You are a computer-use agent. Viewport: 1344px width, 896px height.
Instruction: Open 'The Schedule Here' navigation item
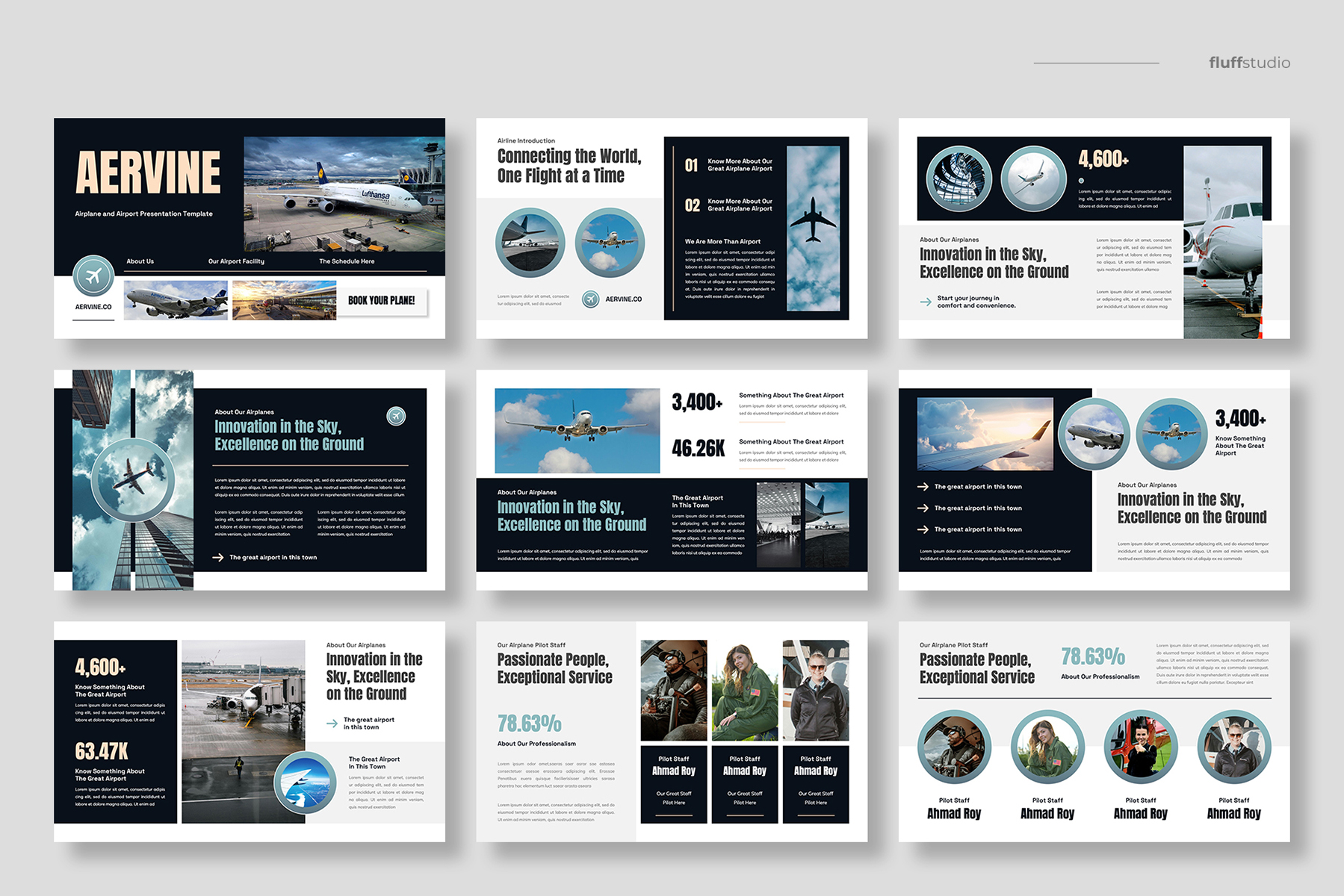347,261
